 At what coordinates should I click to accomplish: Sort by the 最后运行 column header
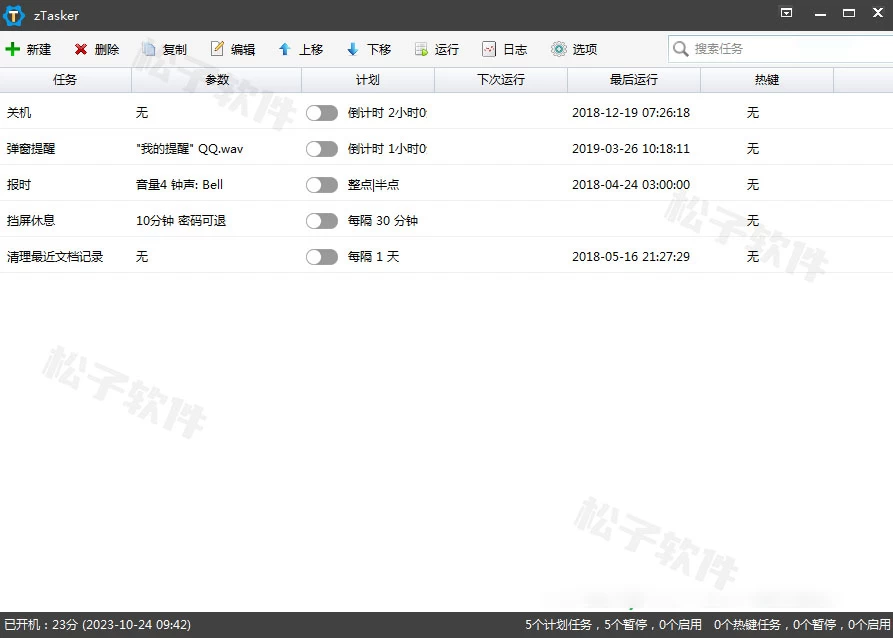point(633,80)
